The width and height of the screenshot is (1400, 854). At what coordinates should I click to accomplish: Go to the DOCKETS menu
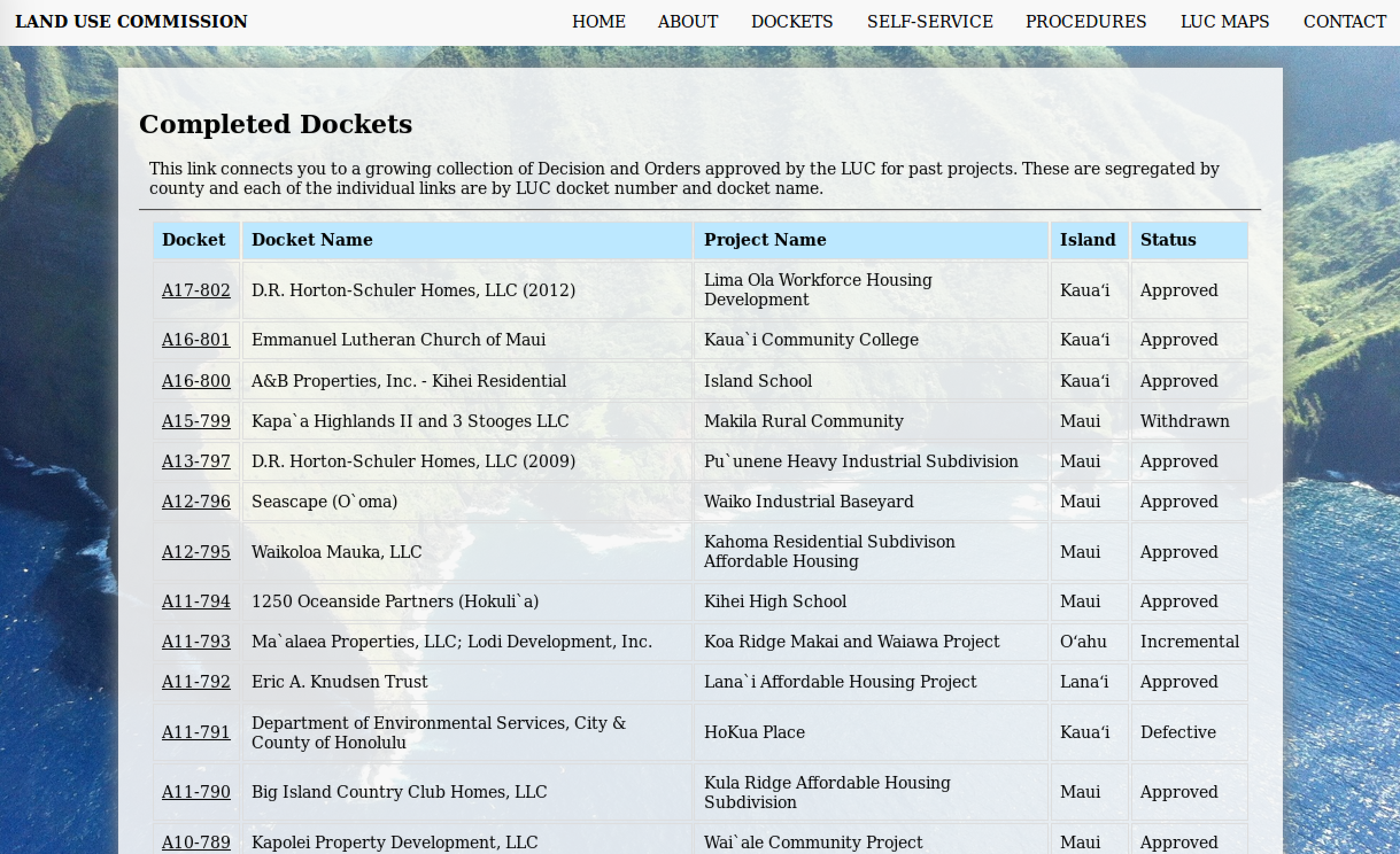click(x=791, y=22)
